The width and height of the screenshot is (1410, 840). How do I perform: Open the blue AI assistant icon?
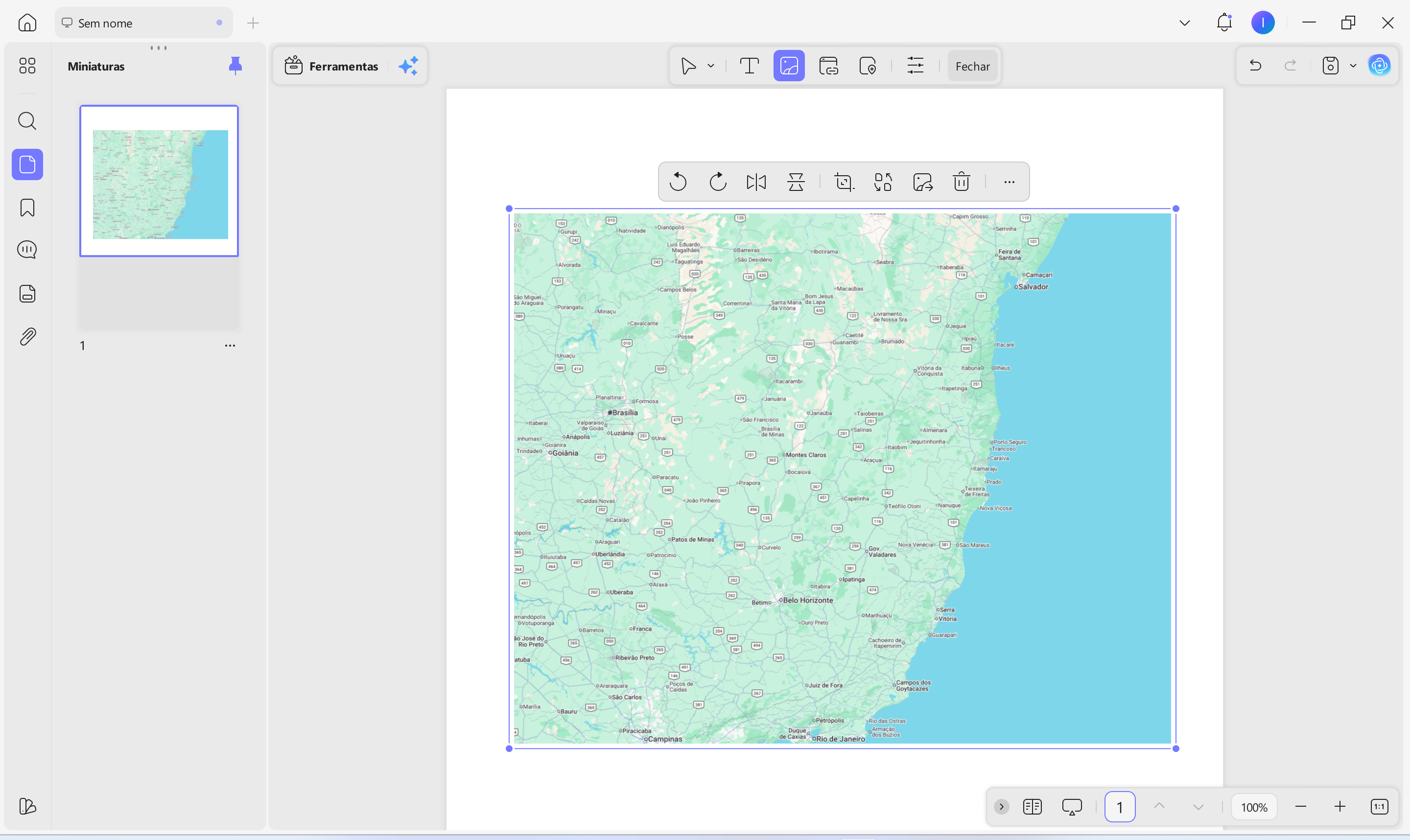pyautogui.click(x=1380, y=66)
